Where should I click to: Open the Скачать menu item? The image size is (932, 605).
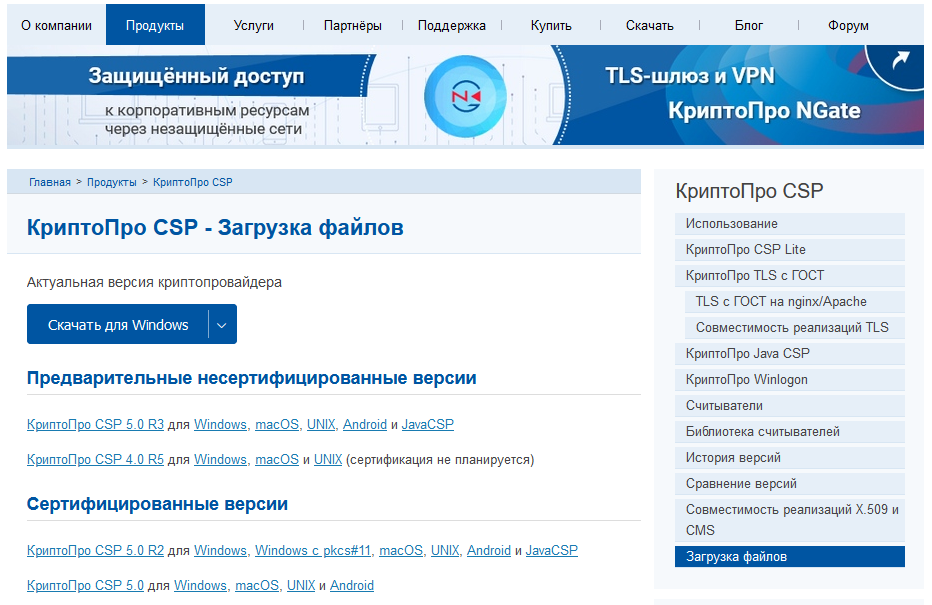pos(650,26)
